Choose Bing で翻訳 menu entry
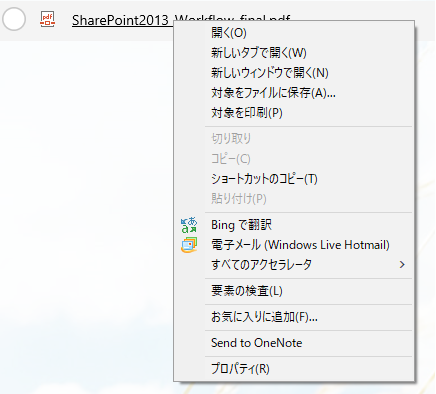This screenshot has width=436, height=394. click(x=293, y=225)
